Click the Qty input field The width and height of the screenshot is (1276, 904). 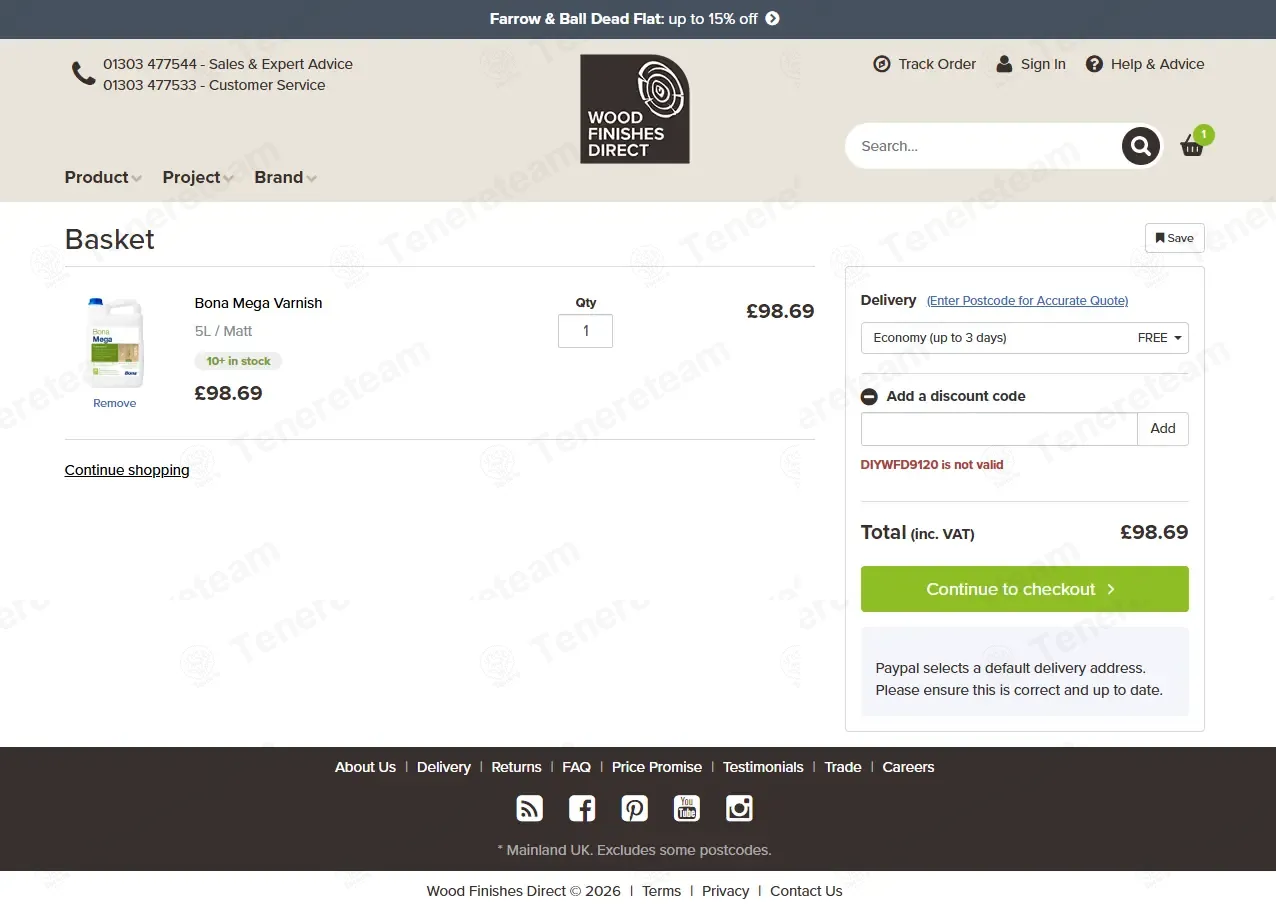click(x=585, y=331)
